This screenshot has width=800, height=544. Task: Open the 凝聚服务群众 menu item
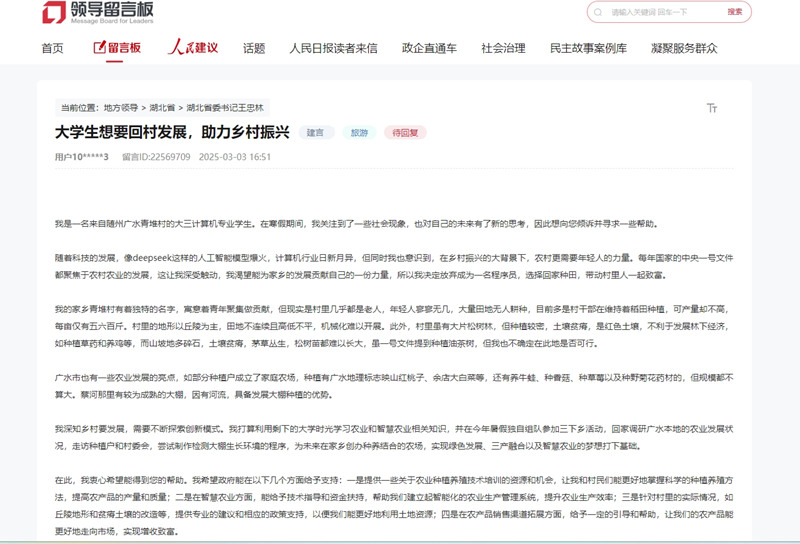(684, 48)
